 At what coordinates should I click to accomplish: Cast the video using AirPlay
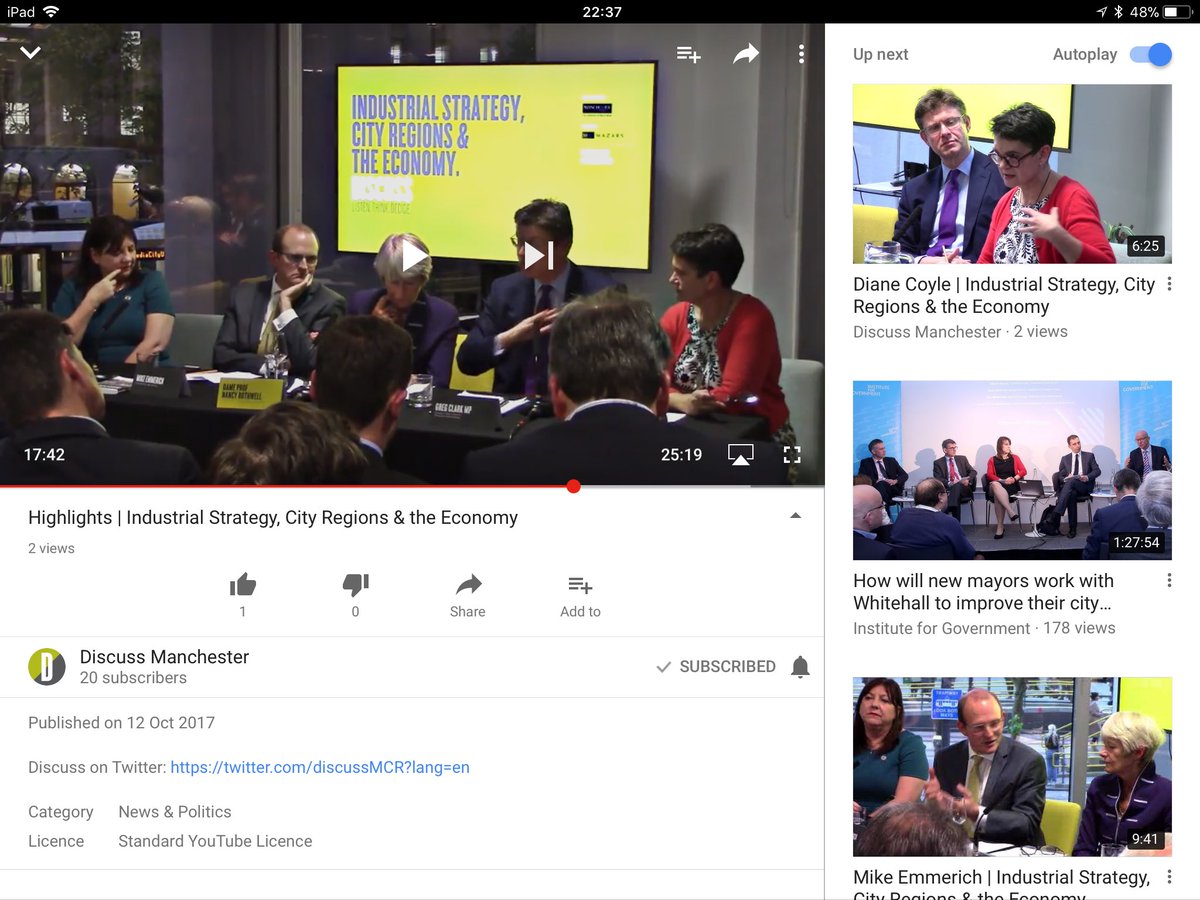point(740,454)
